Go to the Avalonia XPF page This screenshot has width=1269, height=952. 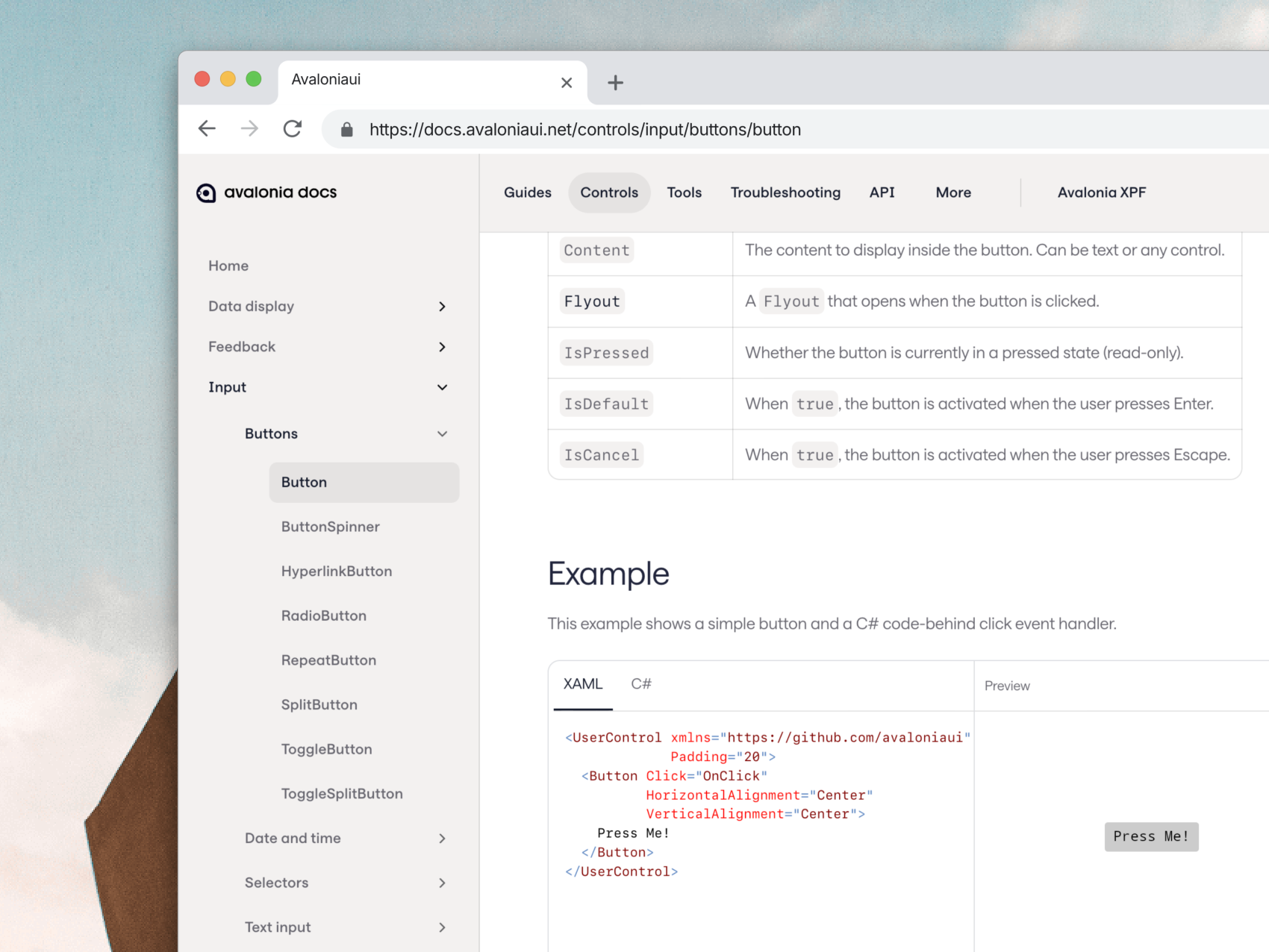(x=1101, y=192)
